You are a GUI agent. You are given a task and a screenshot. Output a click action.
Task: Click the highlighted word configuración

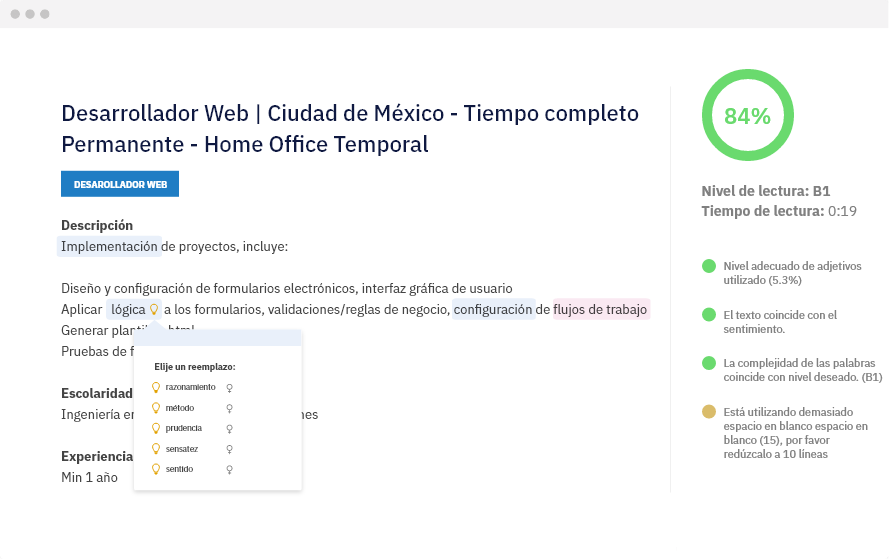click(493, 310)
